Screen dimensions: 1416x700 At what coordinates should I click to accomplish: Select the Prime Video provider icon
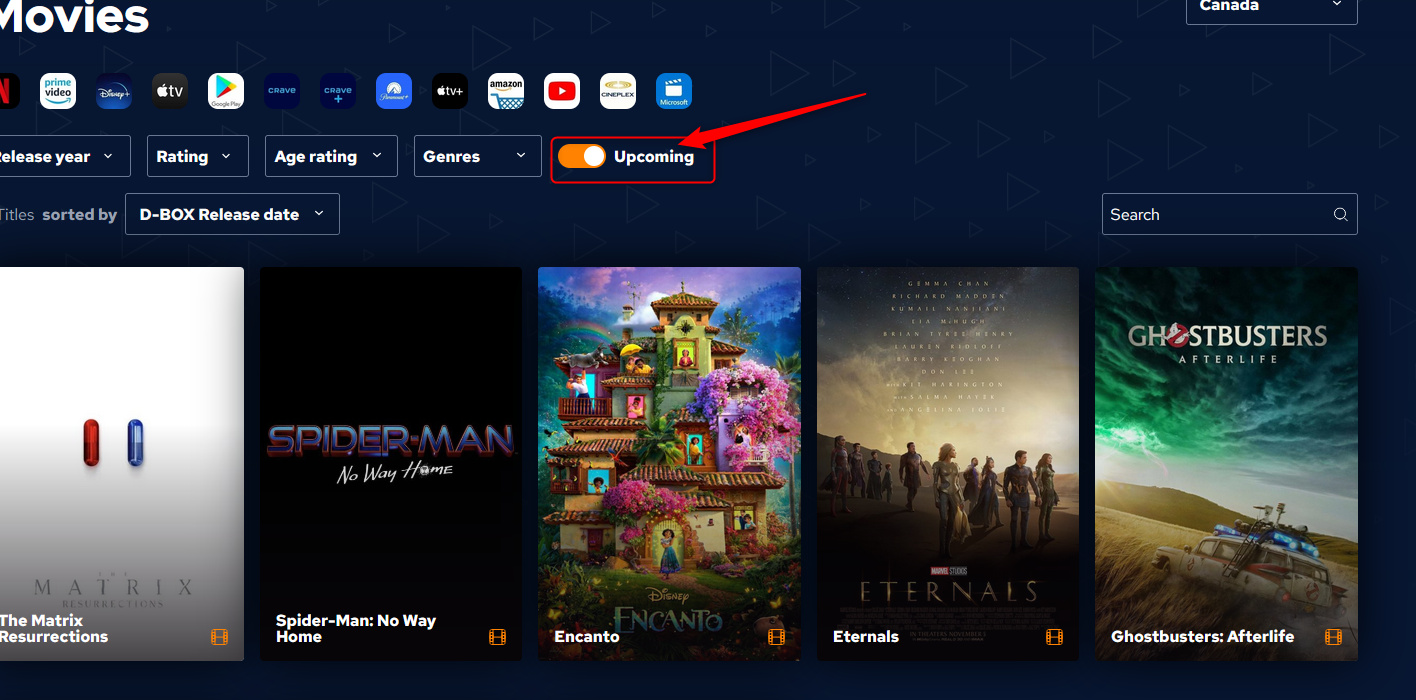click(x=58, y=91)
